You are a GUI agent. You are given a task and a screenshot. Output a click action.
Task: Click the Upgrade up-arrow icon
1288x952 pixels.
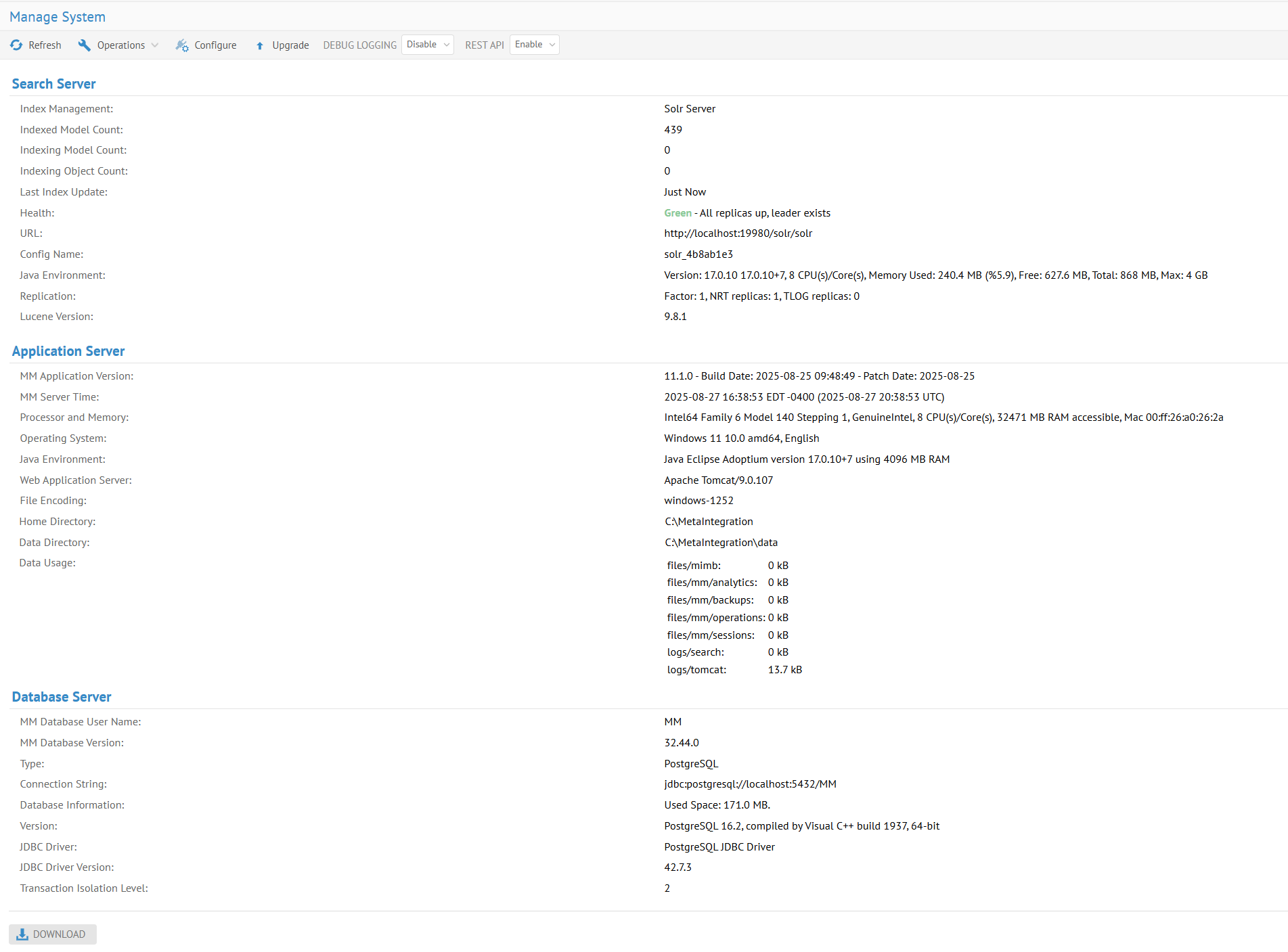[260, 46]
